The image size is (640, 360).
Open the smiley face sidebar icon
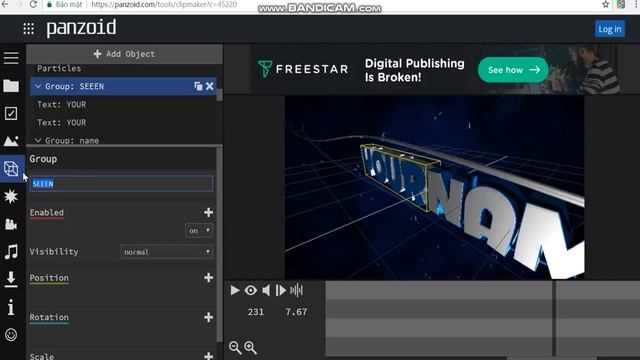(11, 335)
